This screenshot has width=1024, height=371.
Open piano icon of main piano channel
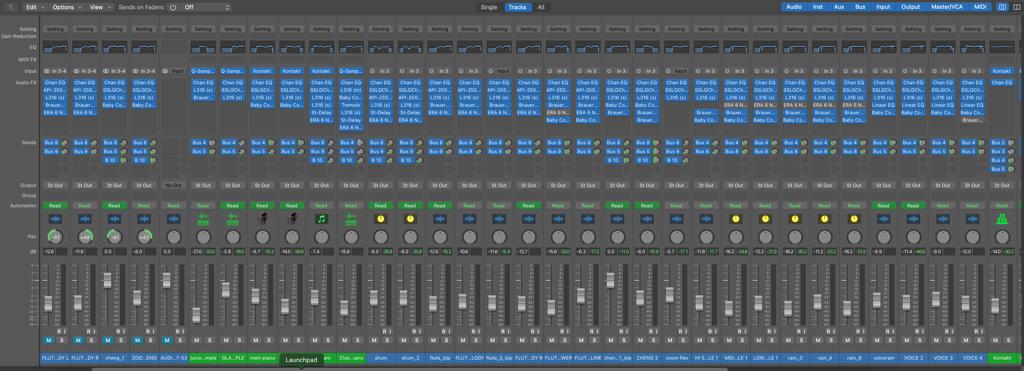tap(262, 219)
